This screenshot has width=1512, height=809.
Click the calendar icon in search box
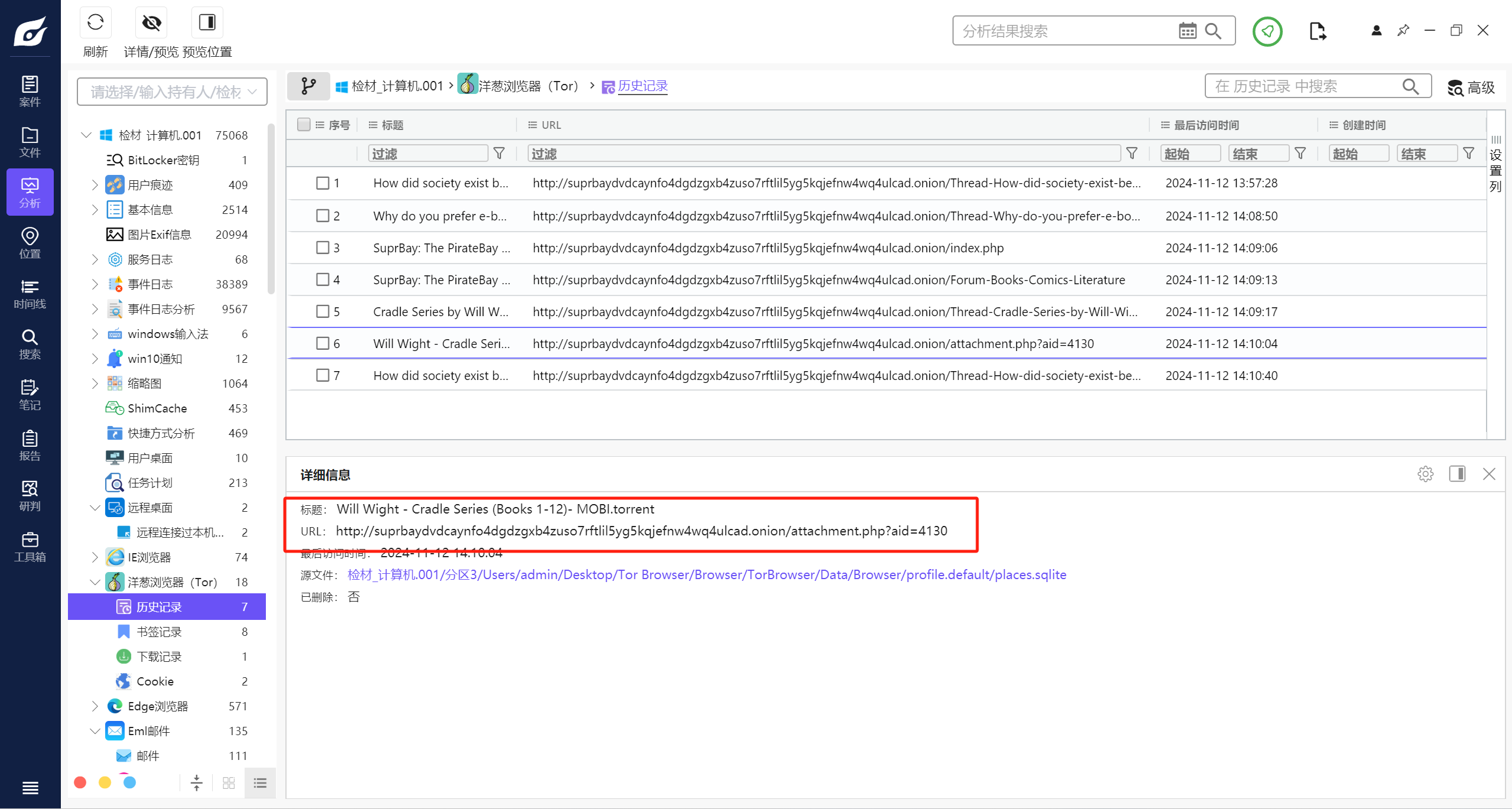1187,31
